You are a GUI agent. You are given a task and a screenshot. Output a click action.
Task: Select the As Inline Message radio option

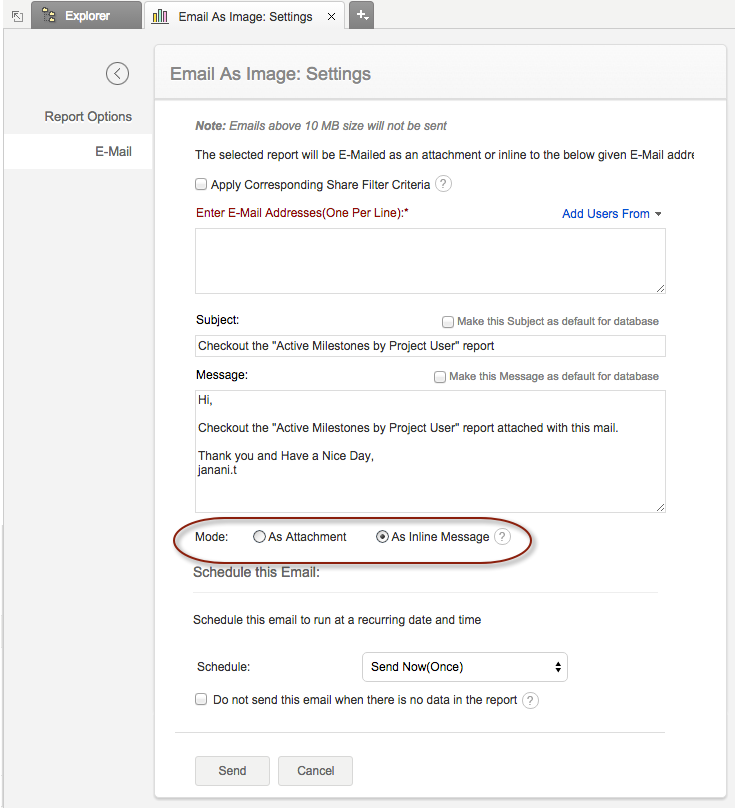click(382, 537)
